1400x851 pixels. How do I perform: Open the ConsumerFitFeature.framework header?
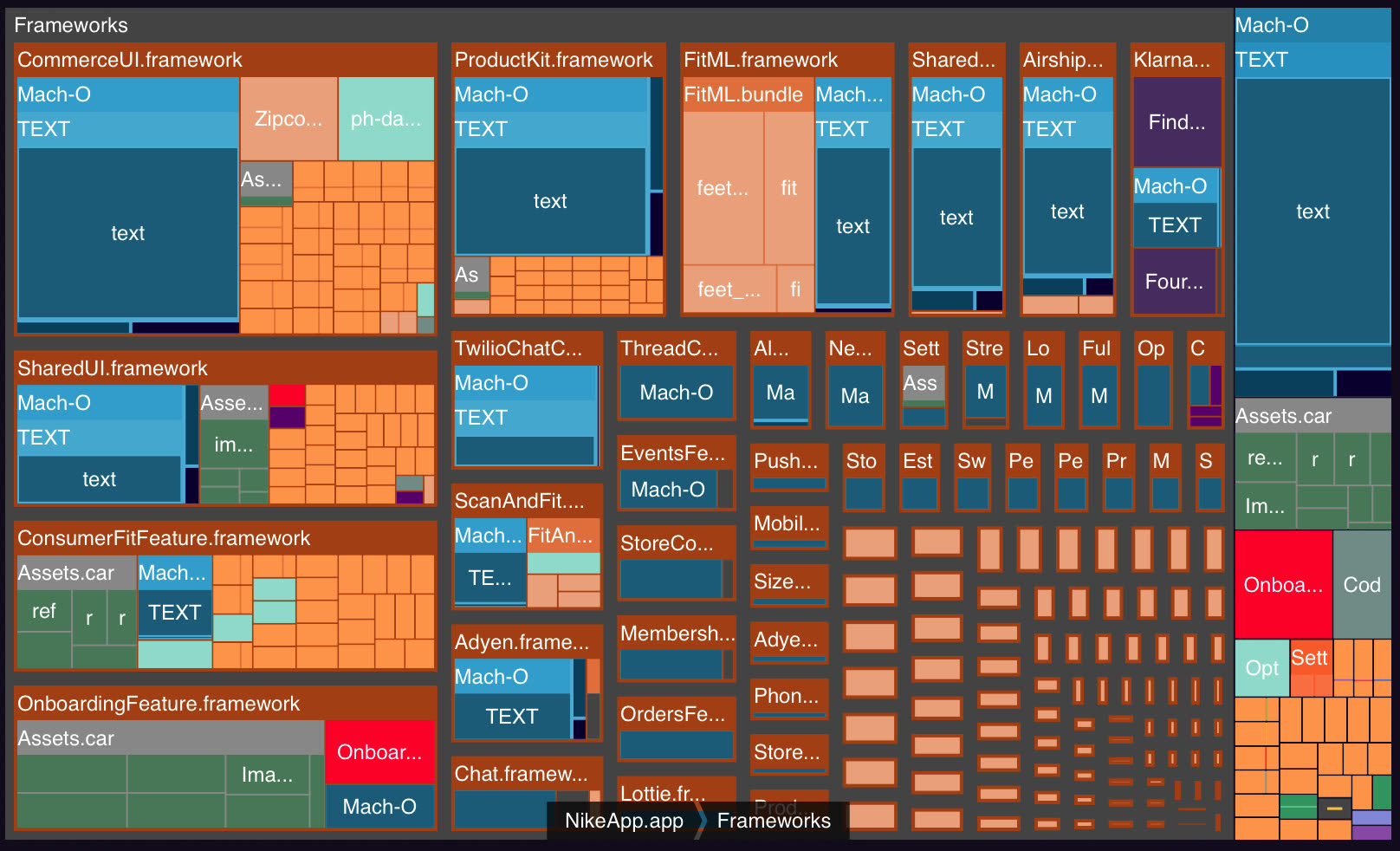(225, 538)
